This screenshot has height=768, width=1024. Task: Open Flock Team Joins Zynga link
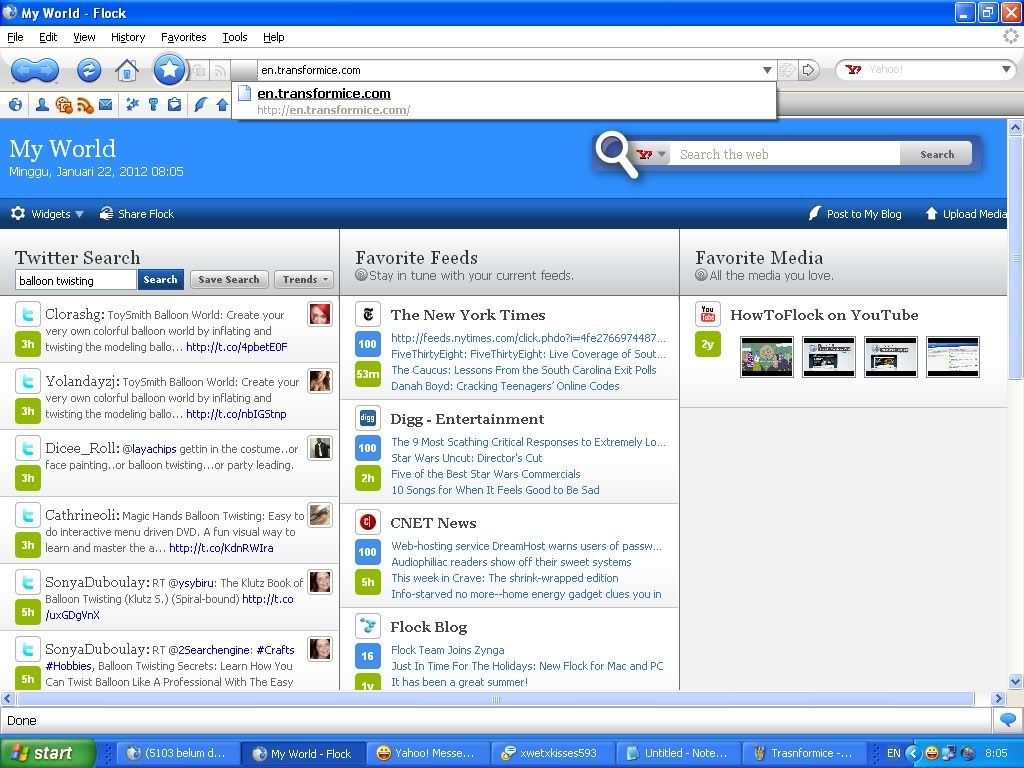(447, 650)
